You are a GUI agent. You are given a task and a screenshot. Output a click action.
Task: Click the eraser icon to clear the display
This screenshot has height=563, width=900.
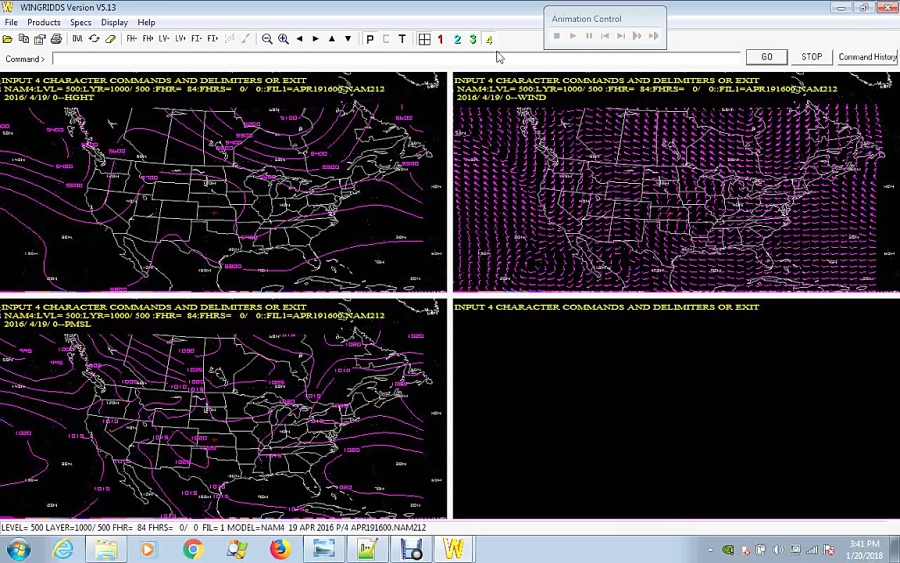110,39
